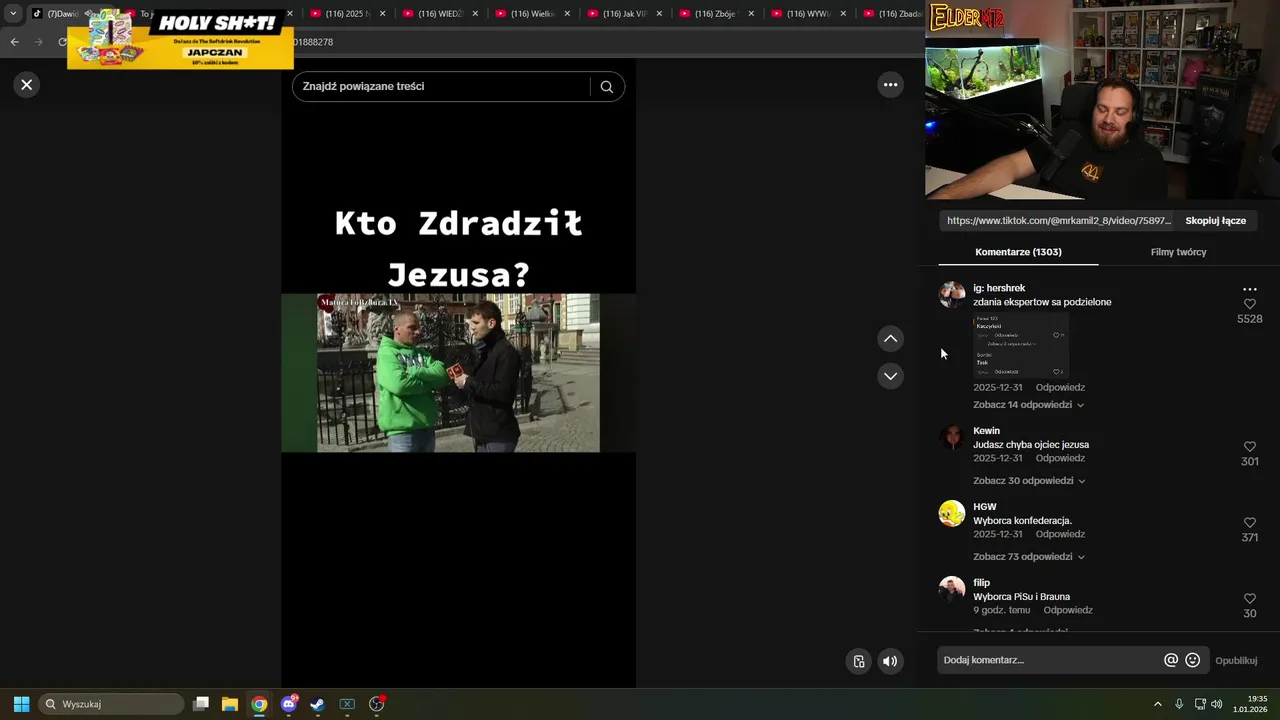Screen dimensions: 1280x720
Task: Show hidden system tray icons chevron
Action: click(1158, 704)
